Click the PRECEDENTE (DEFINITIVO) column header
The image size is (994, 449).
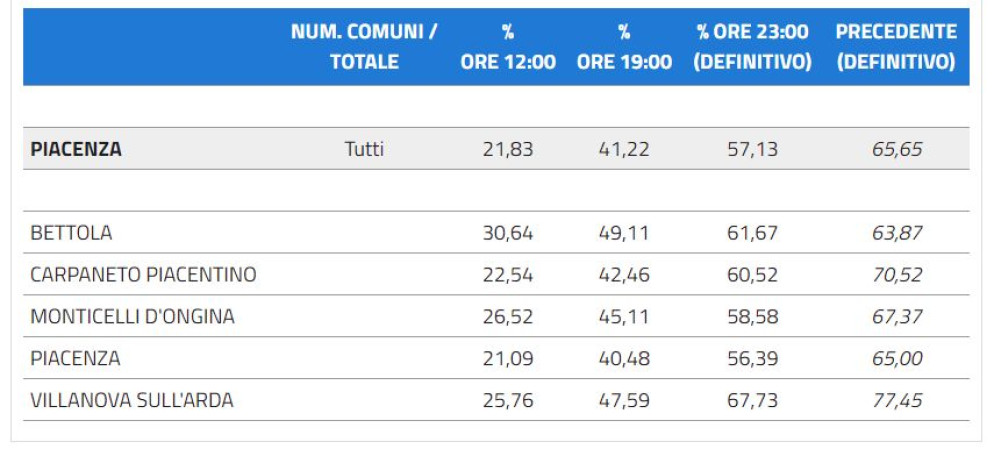896,47
